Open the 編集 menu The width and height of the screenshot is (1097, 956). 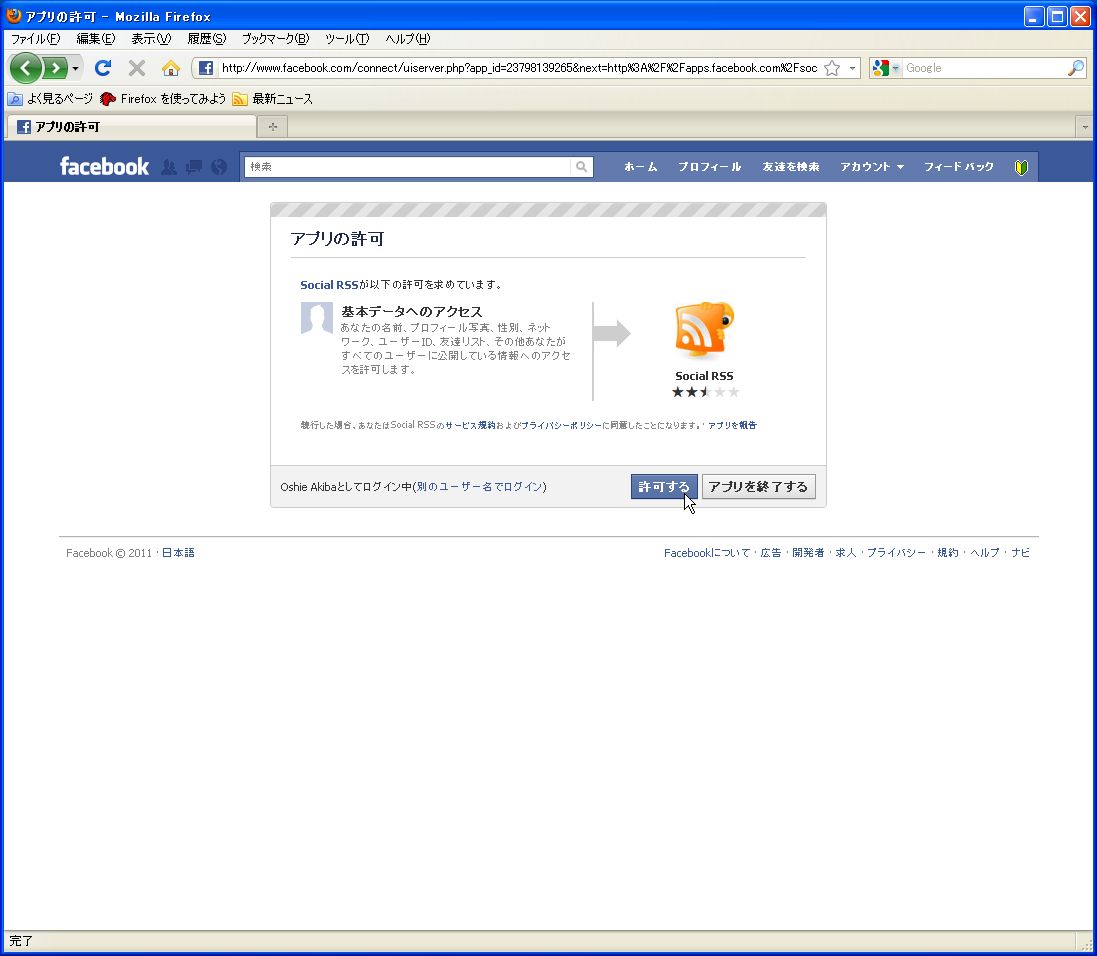[x=96, y=38]
